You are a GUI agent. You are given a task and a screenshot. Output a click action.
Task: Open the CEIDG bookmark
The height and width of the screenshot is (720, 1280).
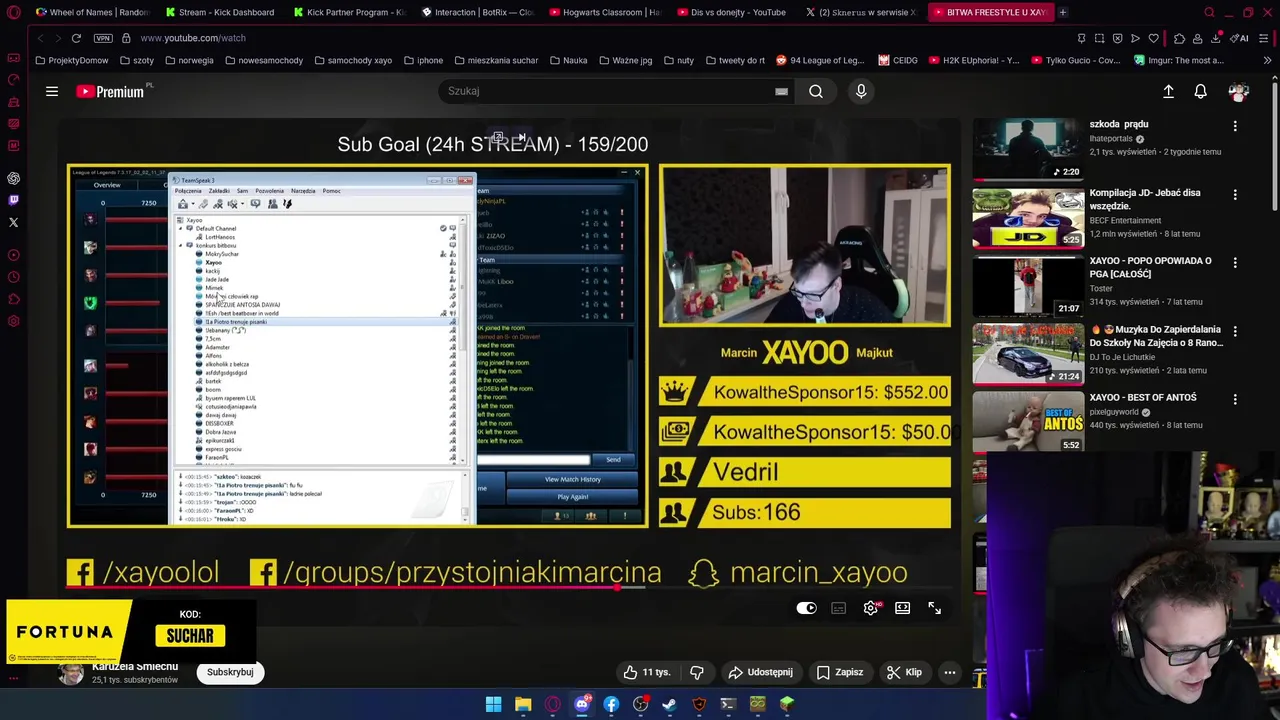(898, 60)
